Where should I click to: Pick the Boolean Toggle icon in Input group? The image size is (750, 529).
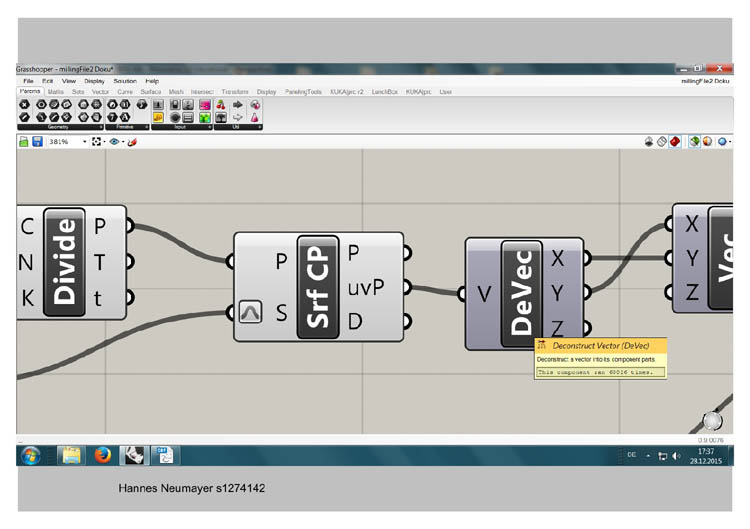(175, 104)
